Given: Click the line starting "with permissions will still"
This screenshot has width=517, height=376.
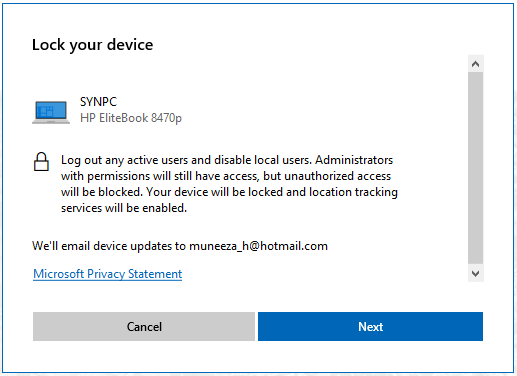Looking at the screenshot, I should [226, 176].
